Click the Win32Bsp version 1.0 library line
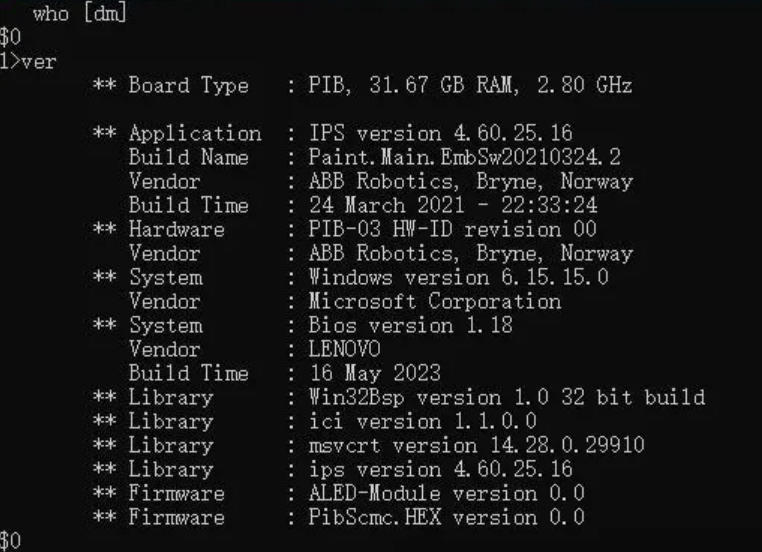Viewport: 762px width, 552px height. 507,398
